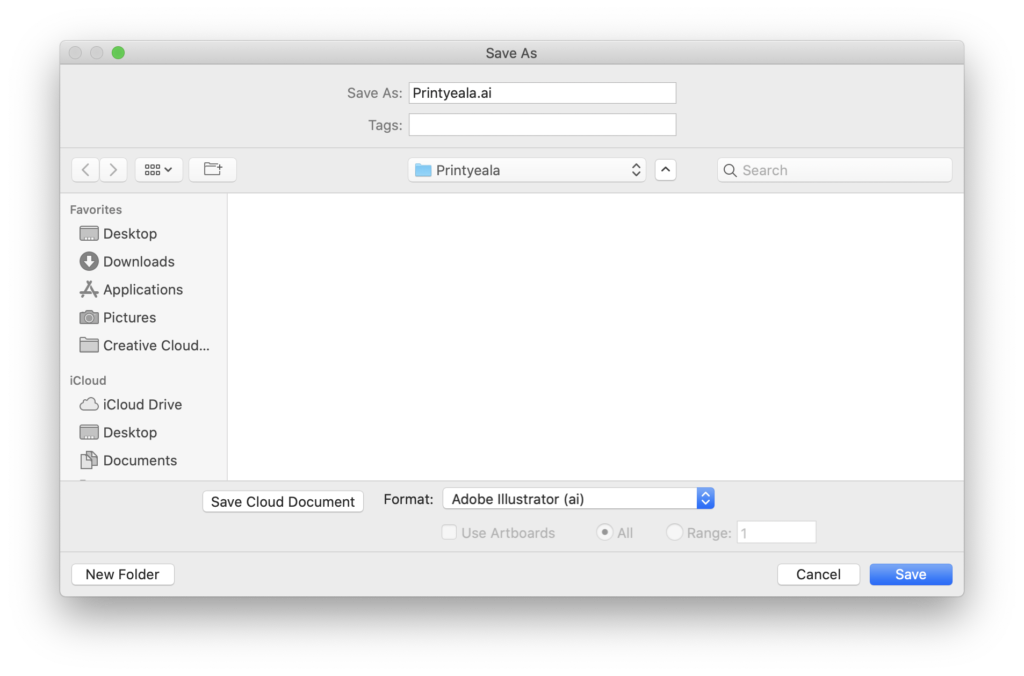The image size is (1024, 676).
Task: Create a folder using the toolbar folder icon
Action: click(x=212, y=170)
